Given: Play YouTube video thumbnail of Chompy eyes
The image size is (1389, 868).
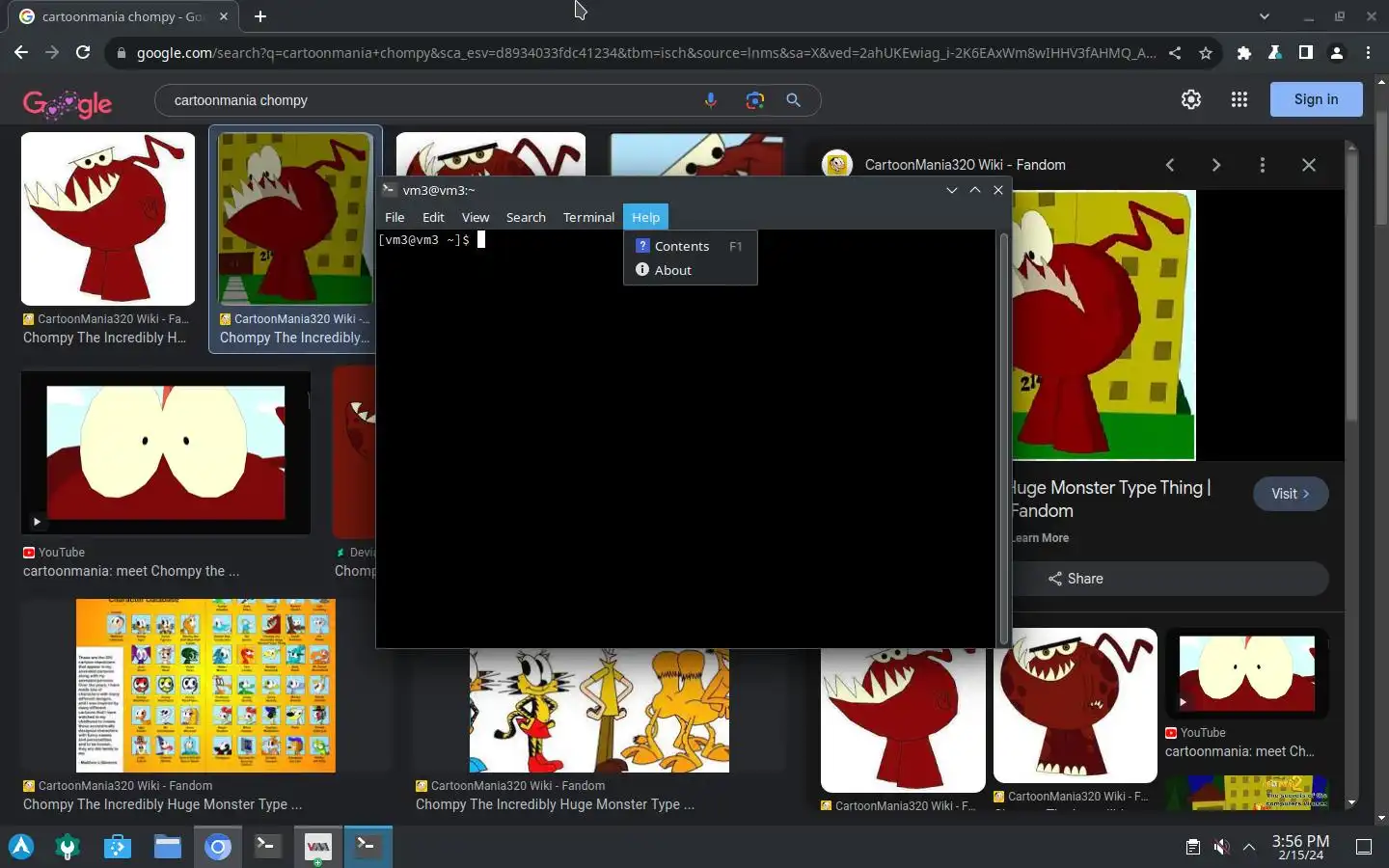Looking at the screenshot, I should [166, 453].
